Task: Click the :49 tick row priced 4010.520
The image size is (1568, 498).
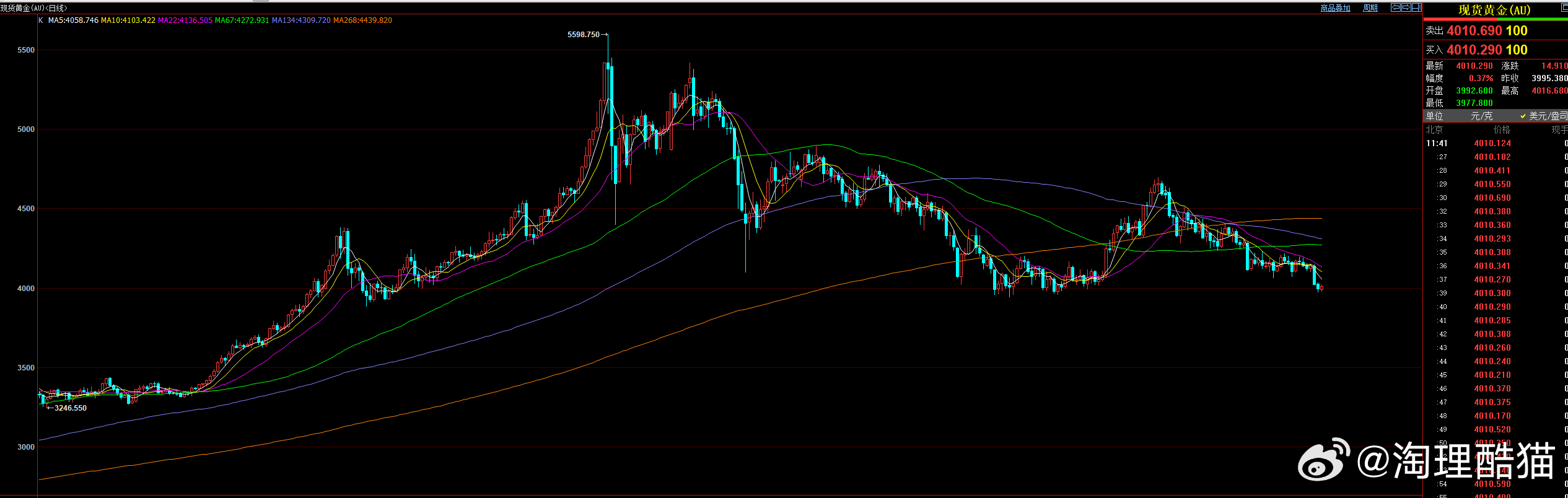Action: coord(1496,429)
